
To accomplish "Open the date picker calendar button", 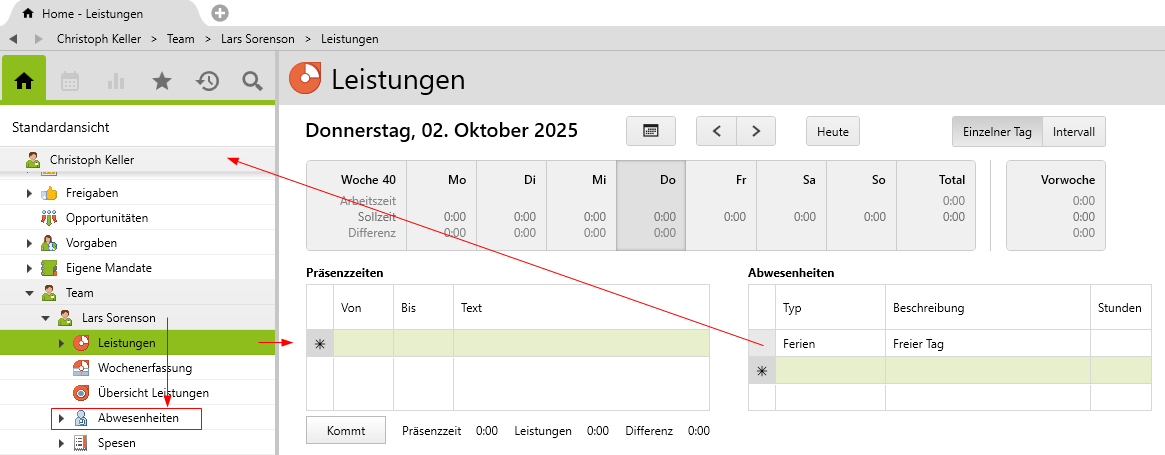I will tap(650, 131).
